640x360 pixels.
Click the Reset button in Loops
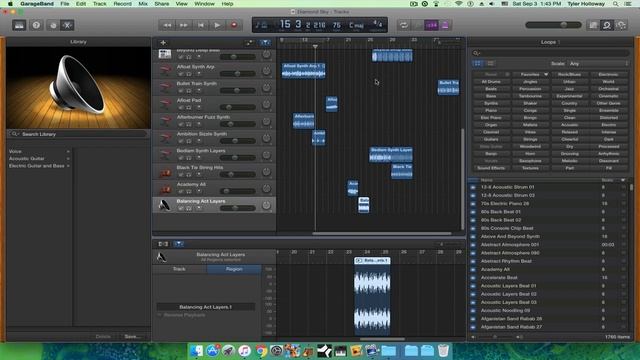pos(491,74)
